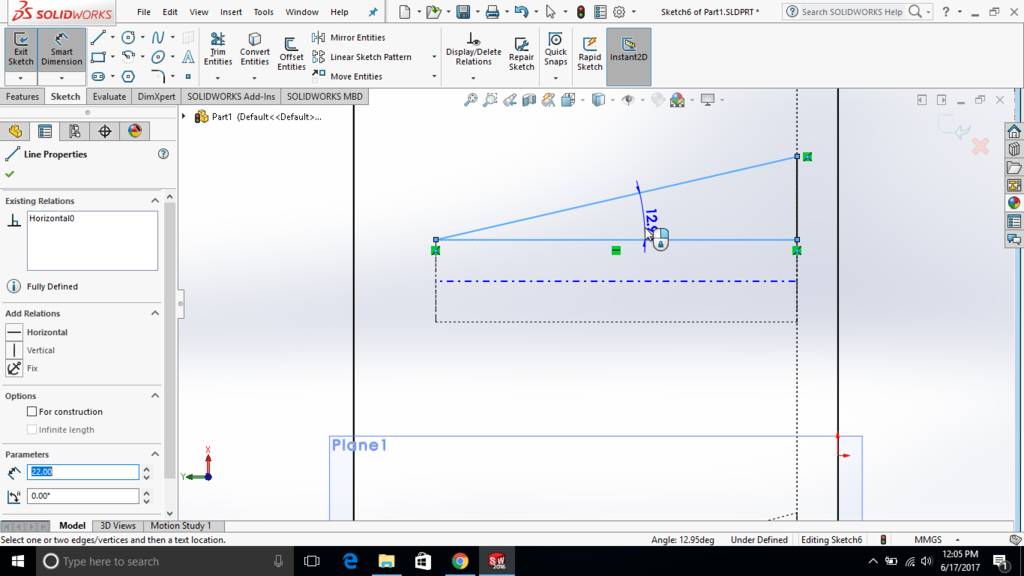This screenshot has height=576, width=1024.
Task: Open the Windows Start menu
Action: pos(18,561)
